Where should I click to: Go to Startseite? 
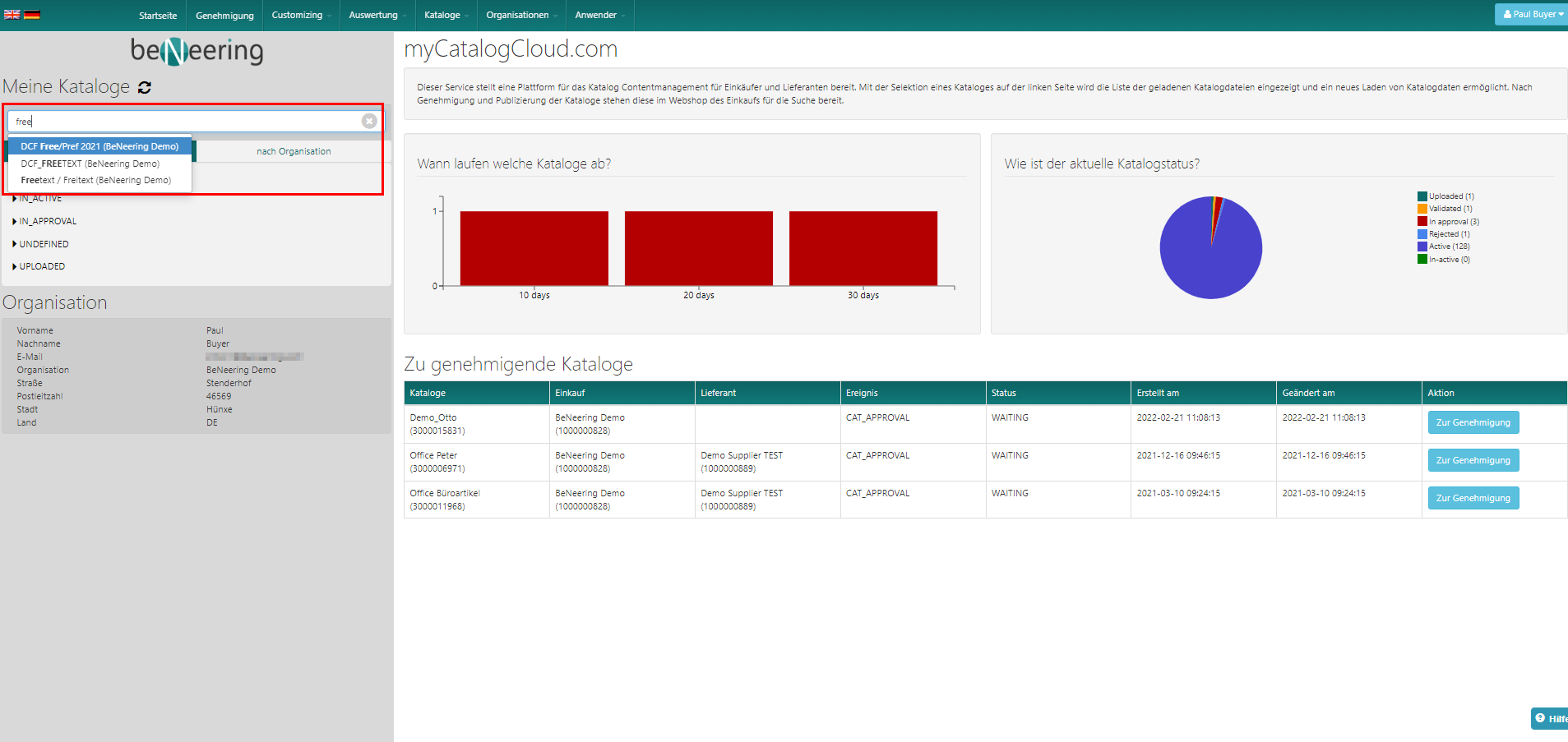point(158,16)
